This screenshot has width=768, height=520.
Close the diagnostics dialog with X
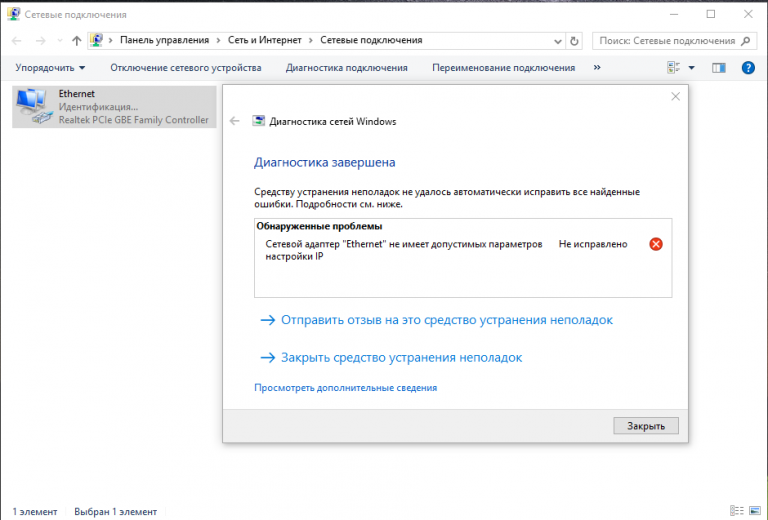point(675,96)
